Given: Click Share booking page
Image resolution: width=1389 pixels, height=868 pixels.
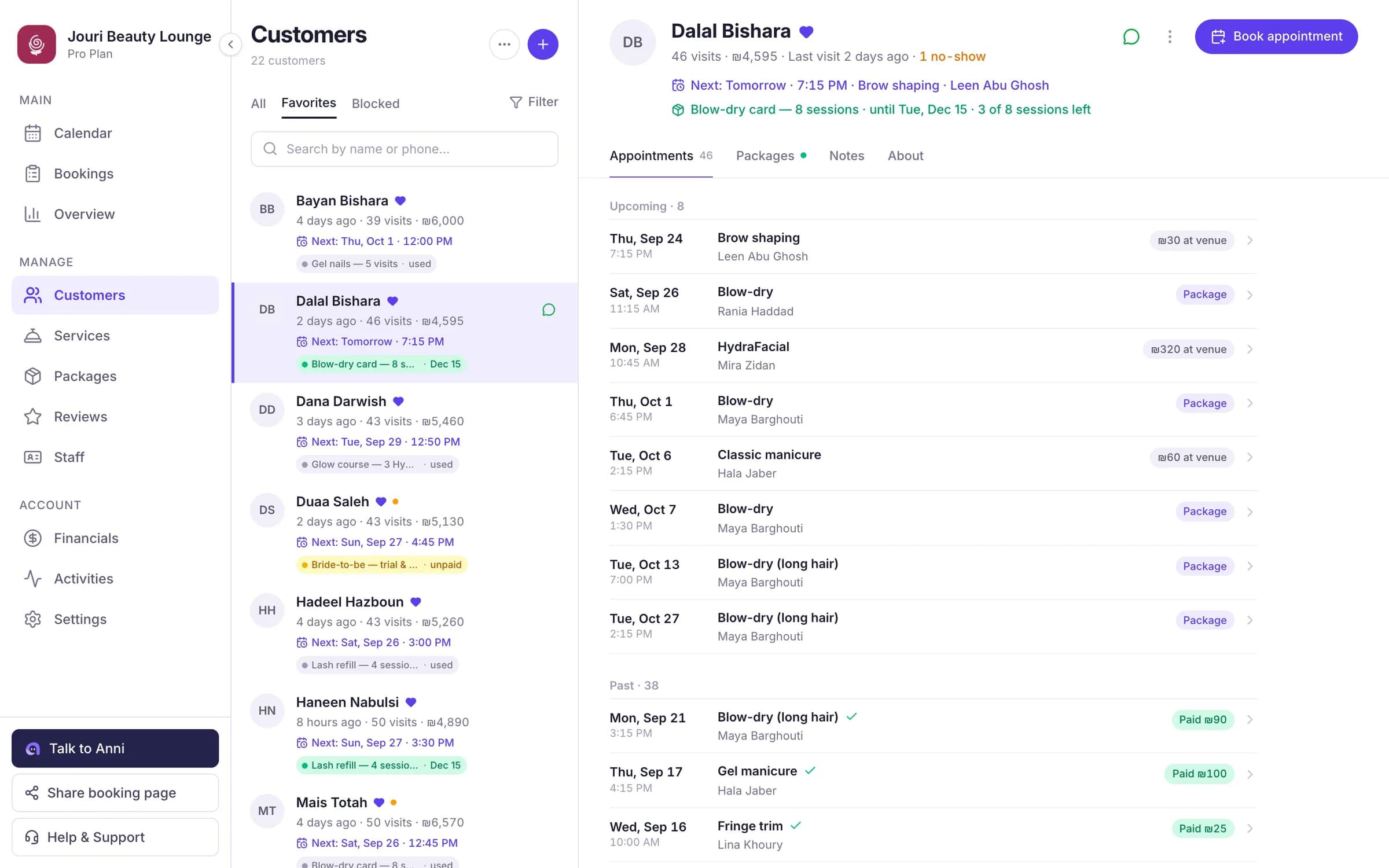Looking at the screenshot, I should [115, 793].
